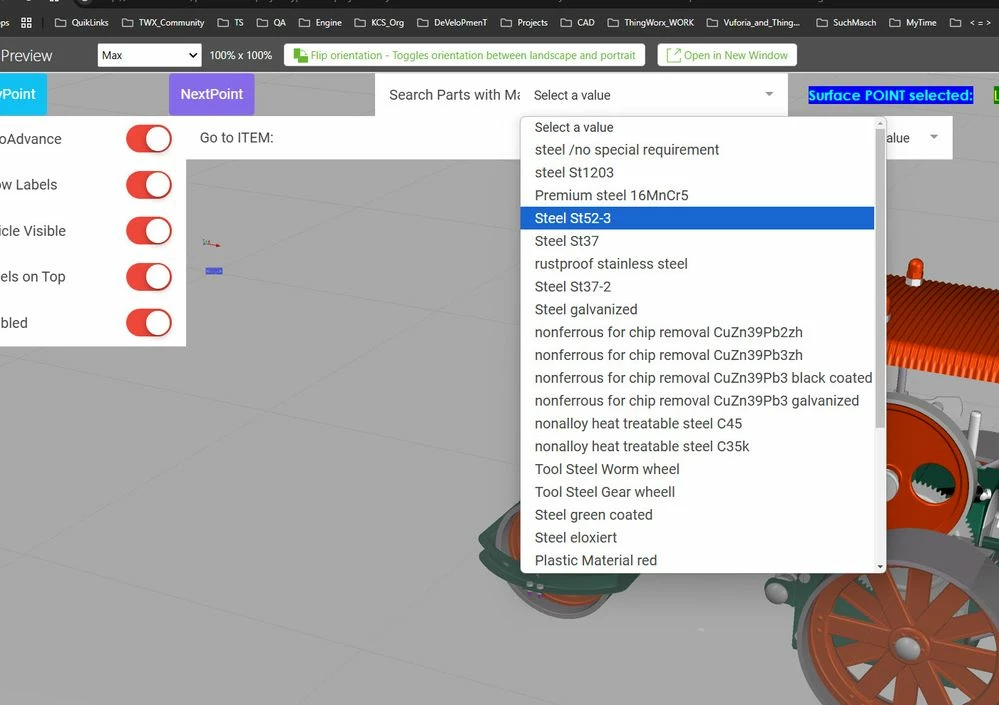Select 'Premium steel 16MnCr5' option
The image size is (999, 705).
(x=697, y=196)
